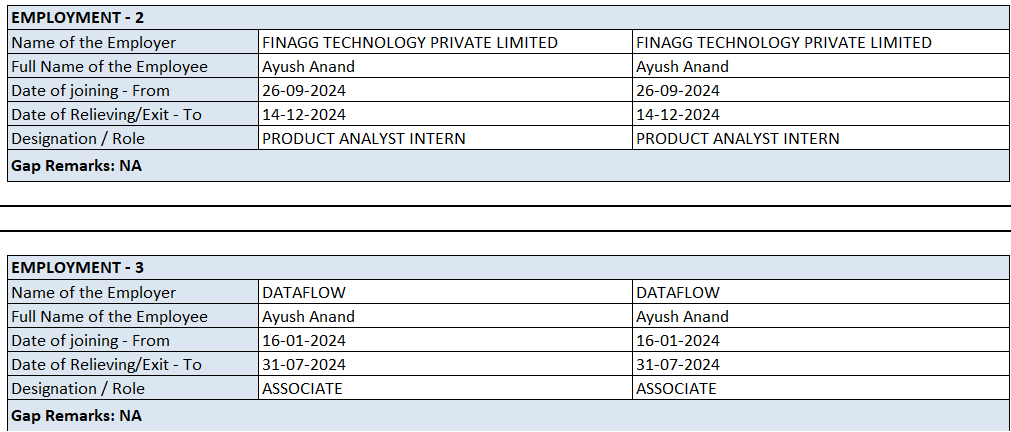Select the first 26-09-2024 joining date cell
1011x432 pixels.
click(x=304, y=90)
